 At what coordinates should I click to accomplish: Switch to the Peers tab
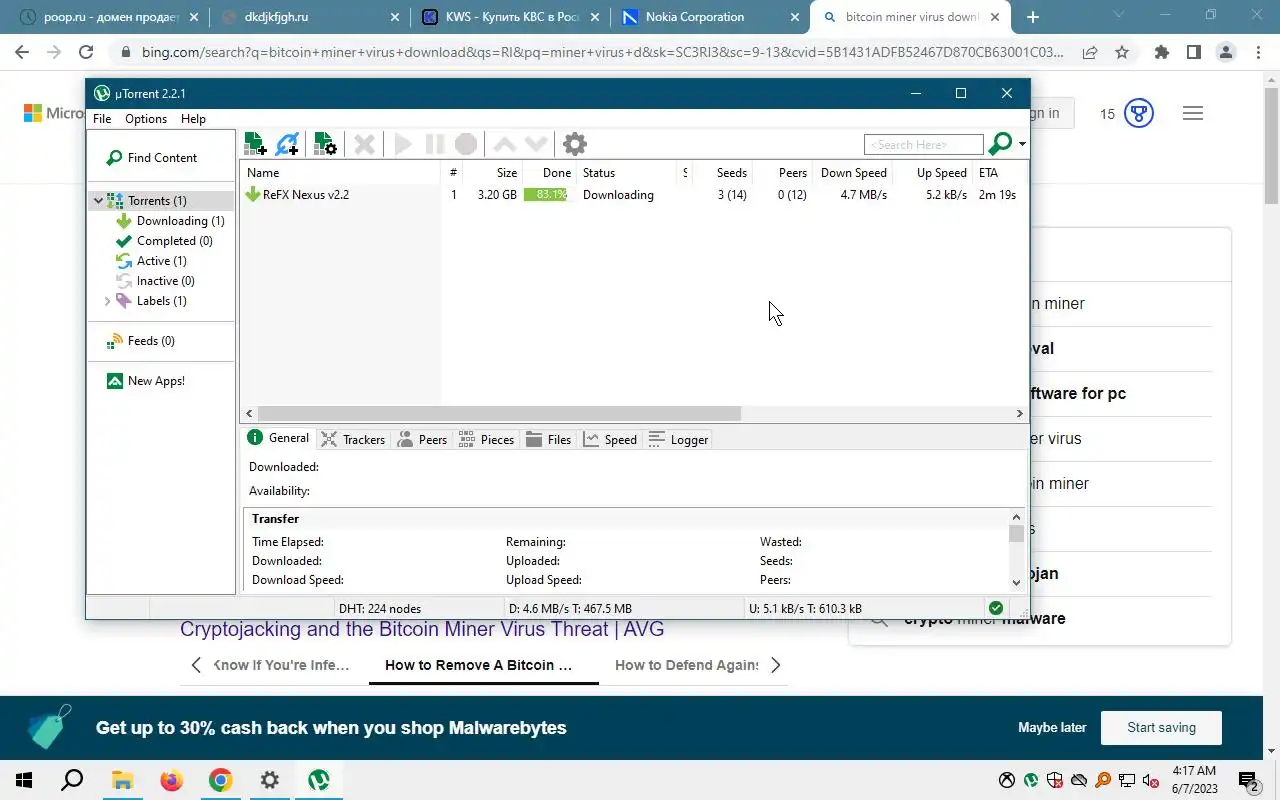point(422,439)
